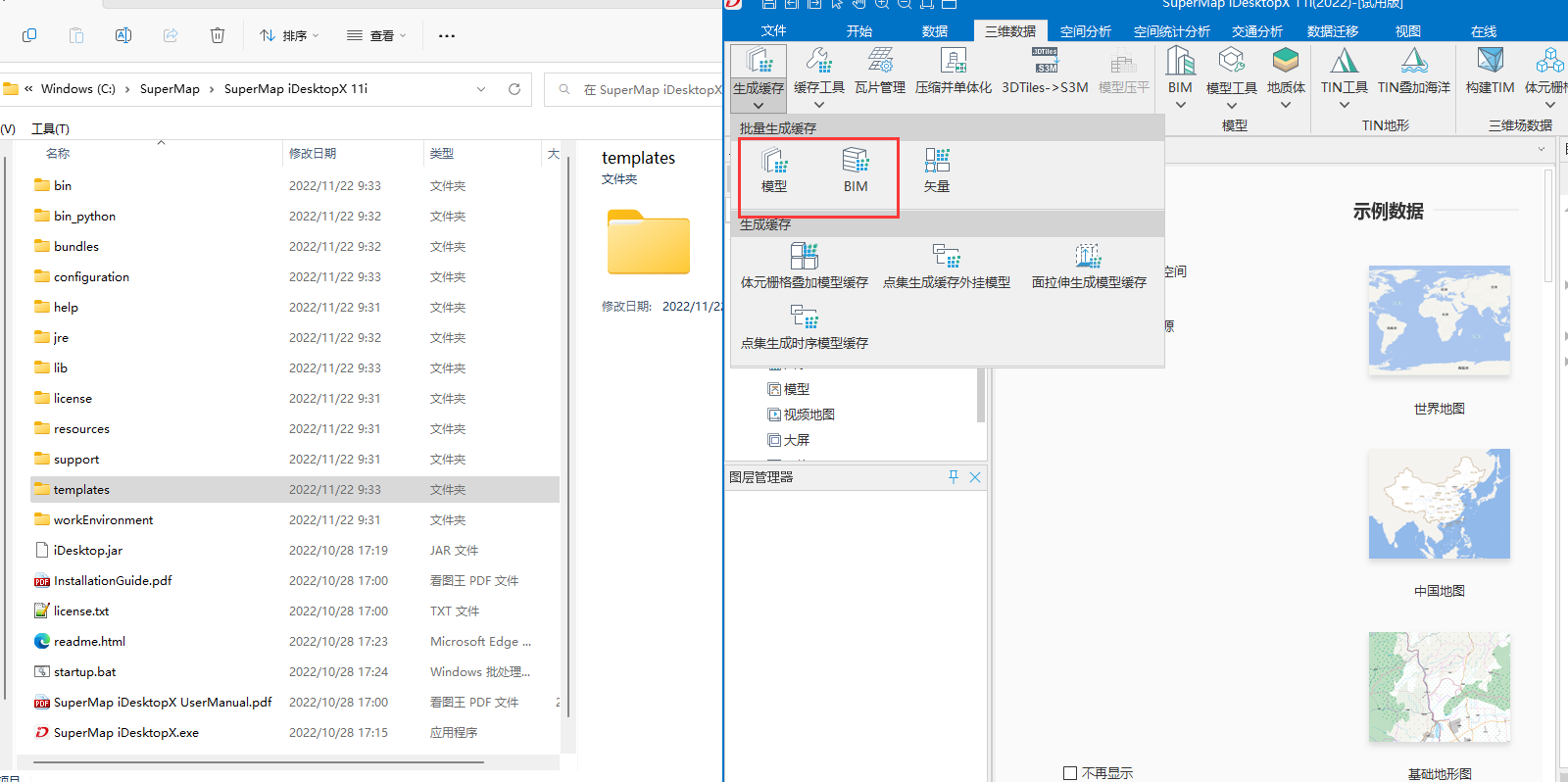
Task: Open 体元栅格叠加模型缓存 tool
Action: (805, 266)
